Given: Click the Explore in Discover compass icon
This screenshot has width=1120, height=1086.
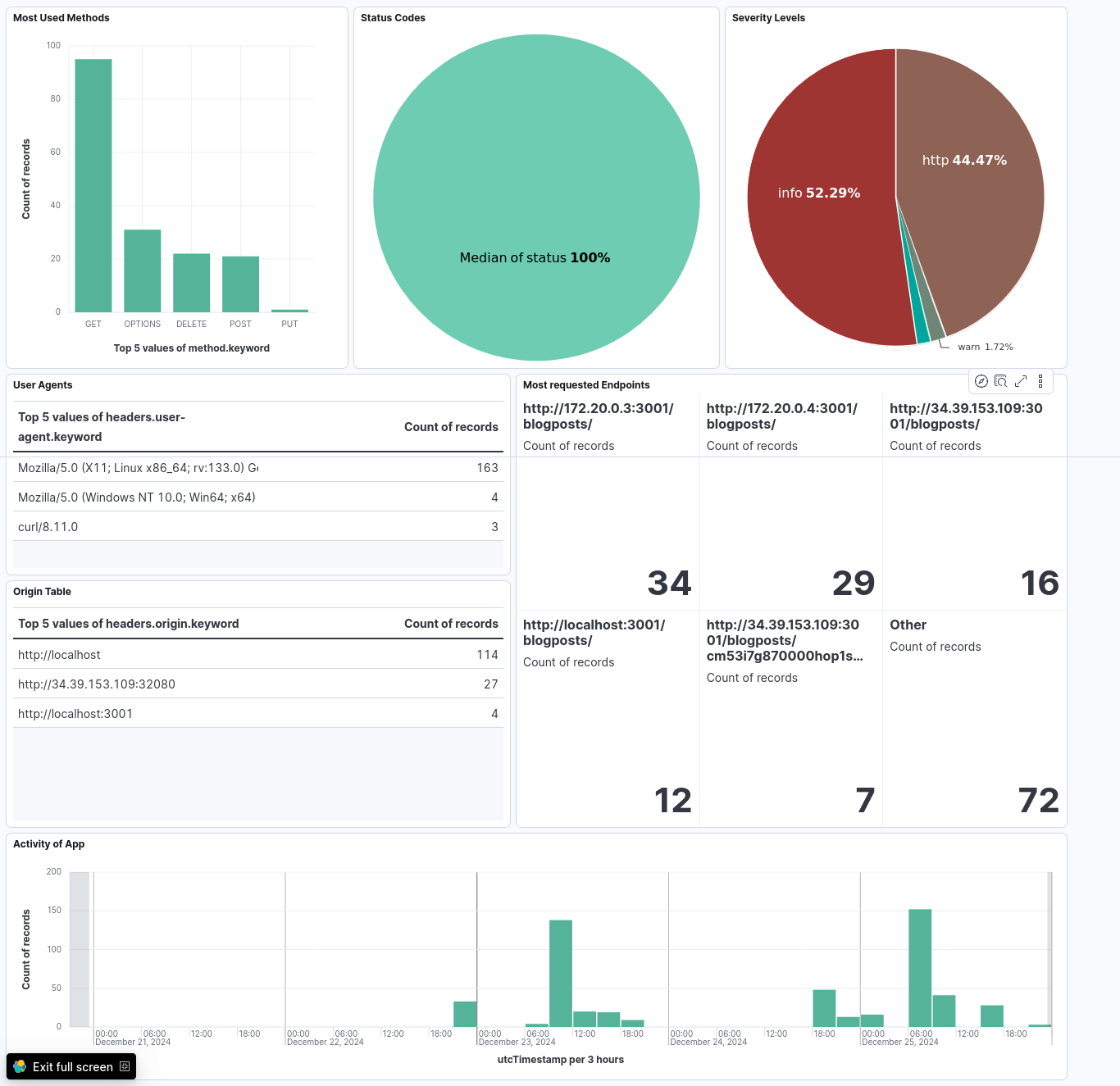Looking at the screenshot, I should pos(981,381).
